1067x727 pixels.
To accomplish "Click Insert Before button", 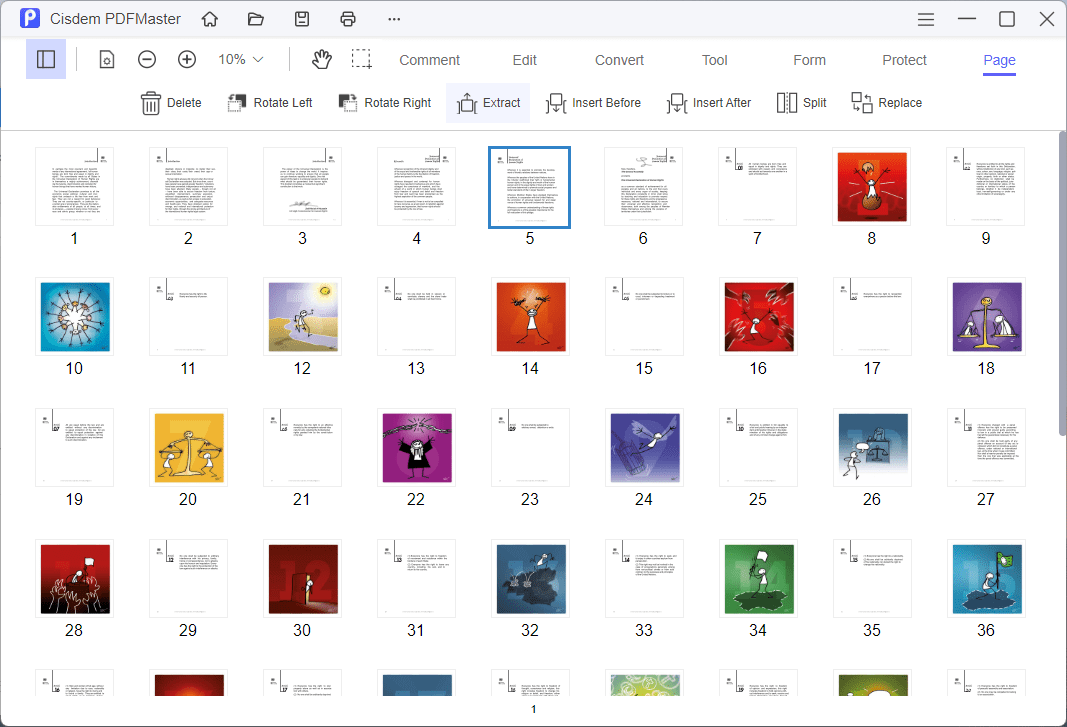I will click(593, 103).
